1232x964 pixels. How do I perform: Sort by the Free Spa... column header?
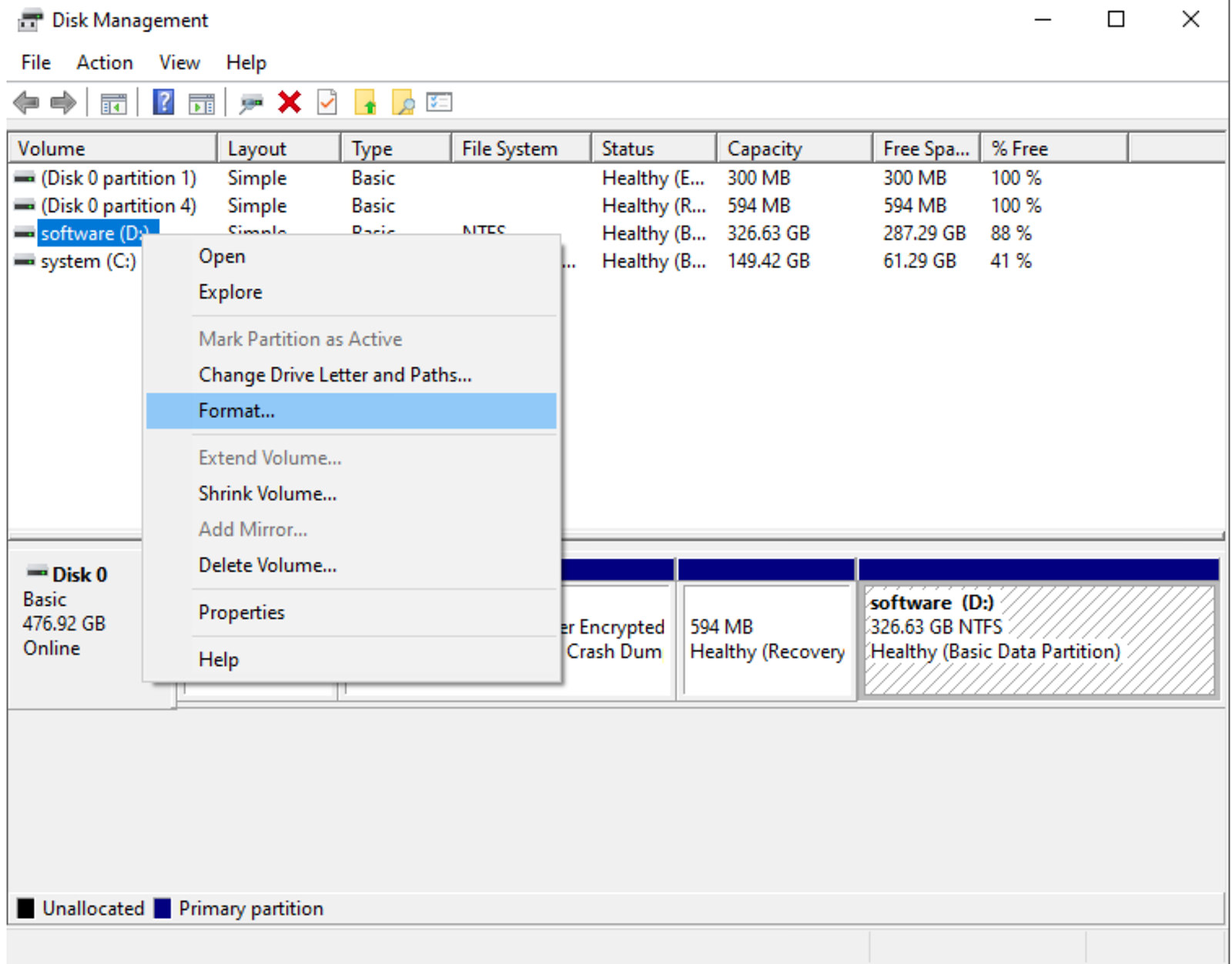tap(926, 149)
